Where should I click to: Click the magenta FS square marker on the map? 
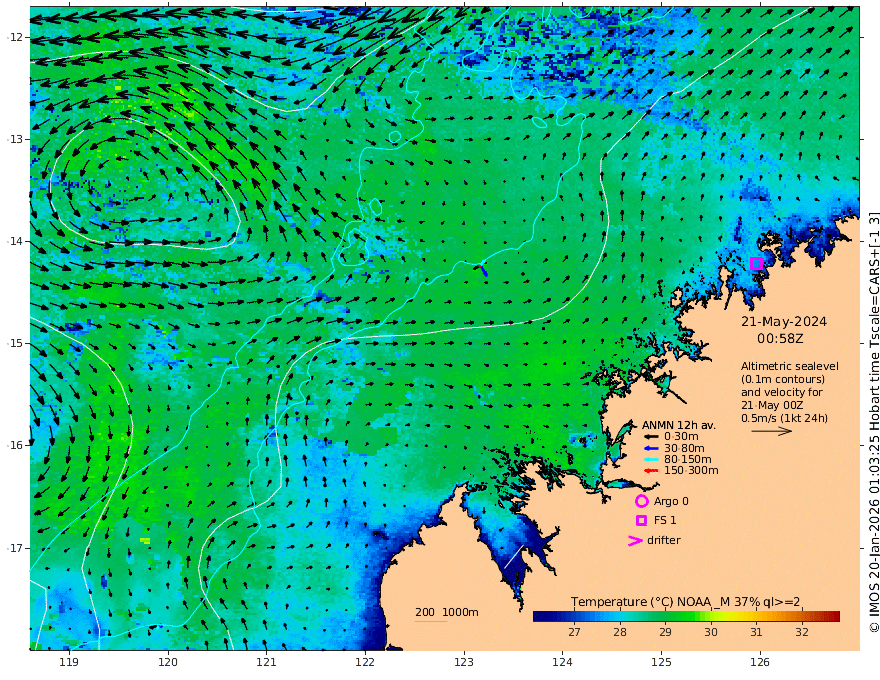[756, 263]
